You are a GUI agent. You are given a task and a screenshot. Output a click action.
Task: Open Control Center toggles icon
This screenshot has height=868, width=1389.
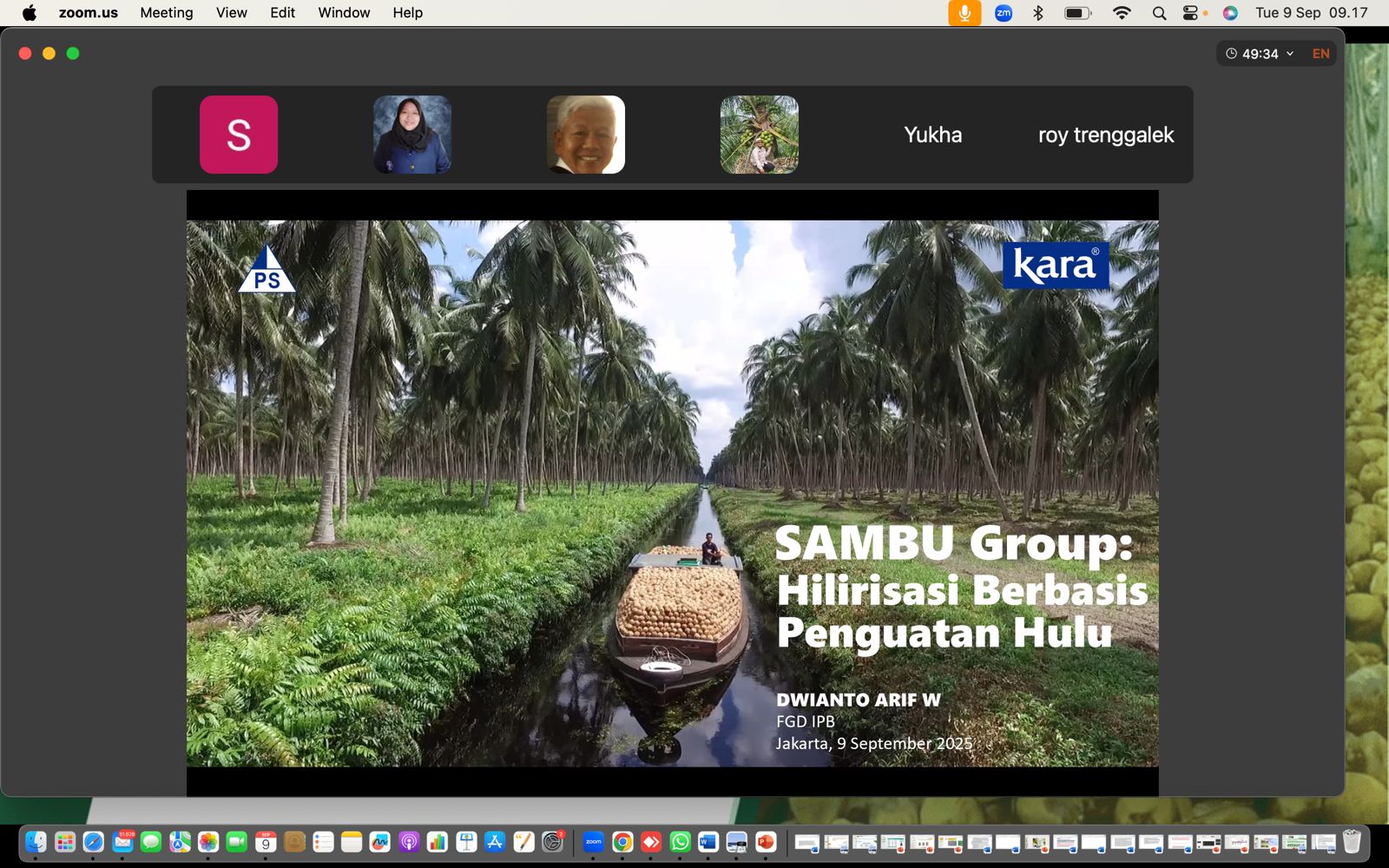coord(1191,13)
